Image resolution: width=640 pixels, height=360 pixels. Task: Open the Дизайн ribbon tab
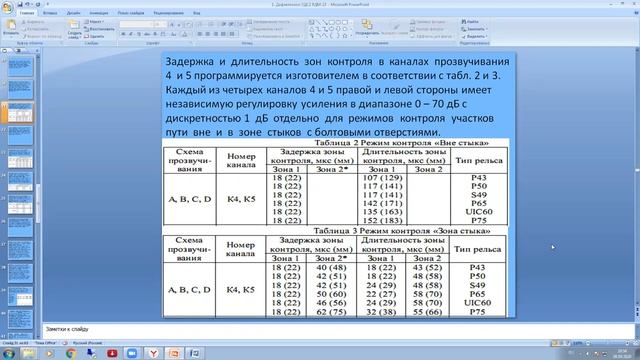(73, 13)
